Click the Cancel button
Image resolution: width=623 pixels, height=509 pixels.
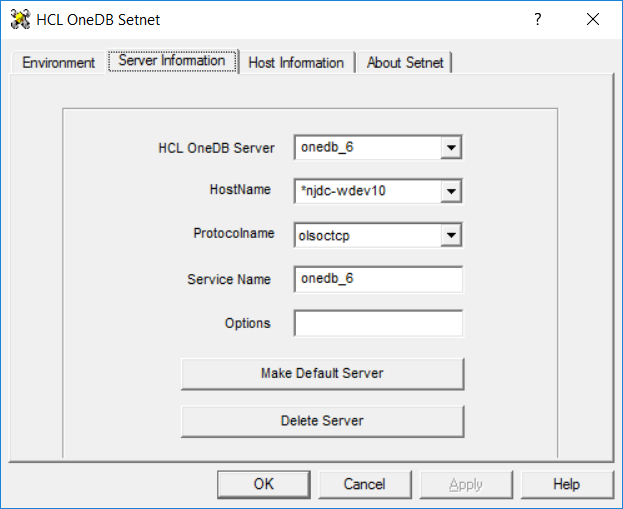click(x=365, y=484)
